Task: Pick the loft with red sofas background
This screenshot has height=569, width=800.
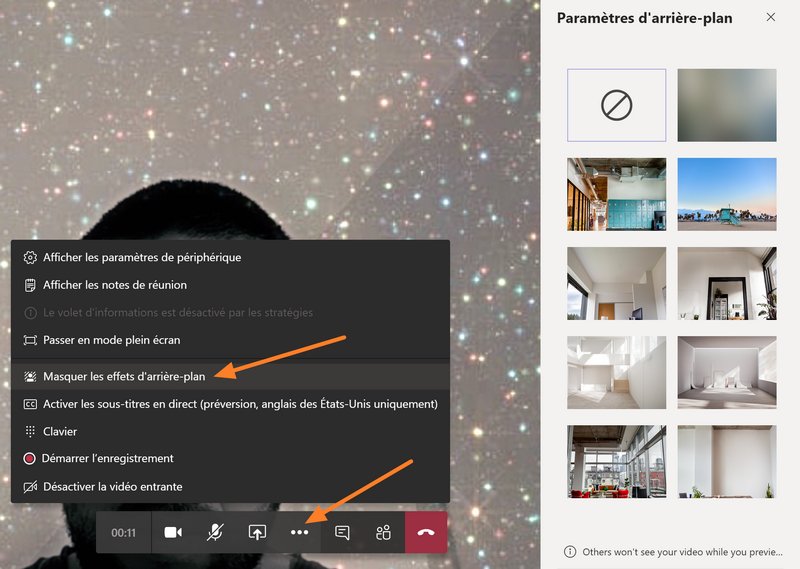Action: tap(616, 461)
